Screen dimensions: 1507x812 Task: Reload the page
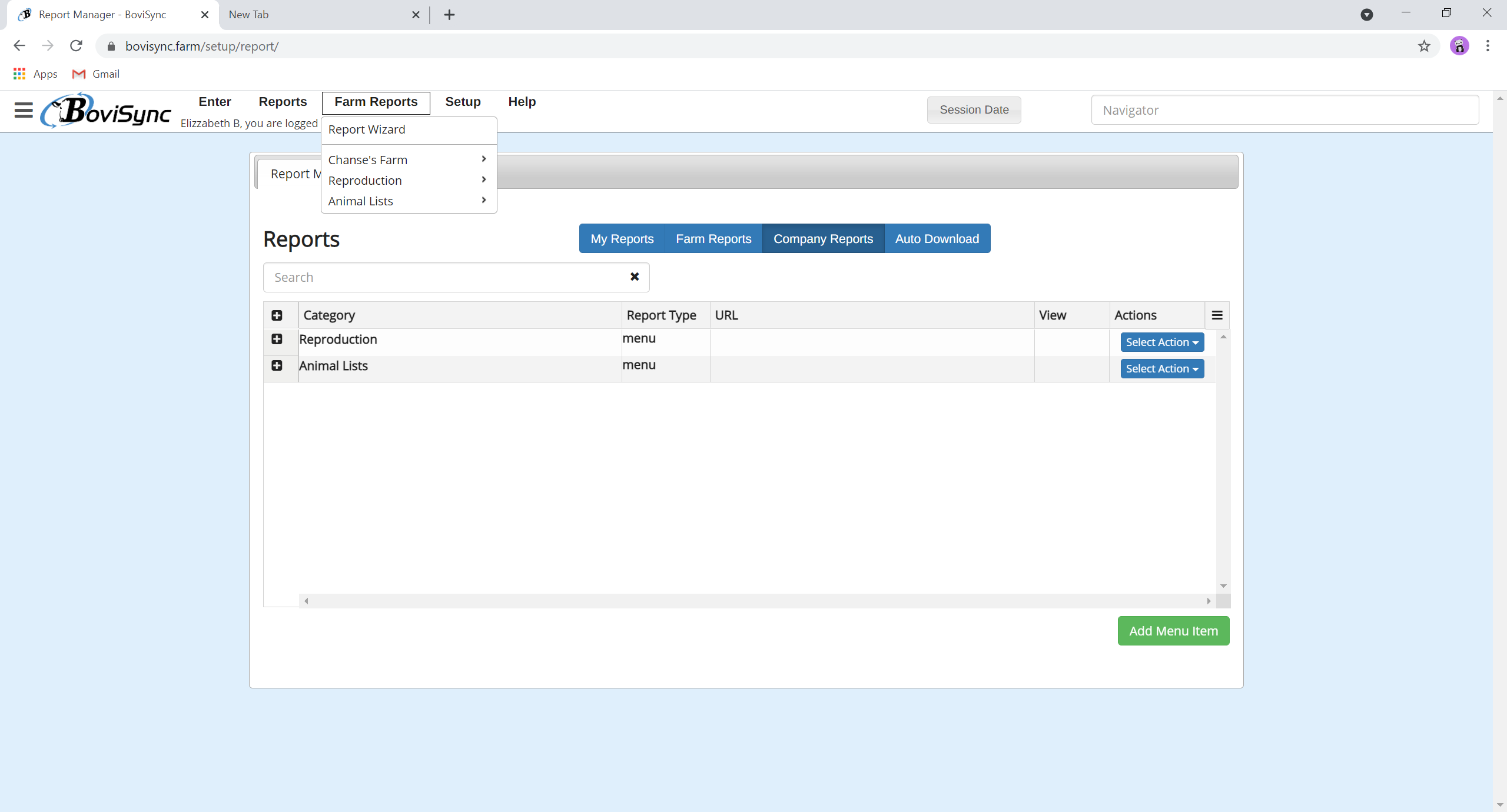coord(76,46)
